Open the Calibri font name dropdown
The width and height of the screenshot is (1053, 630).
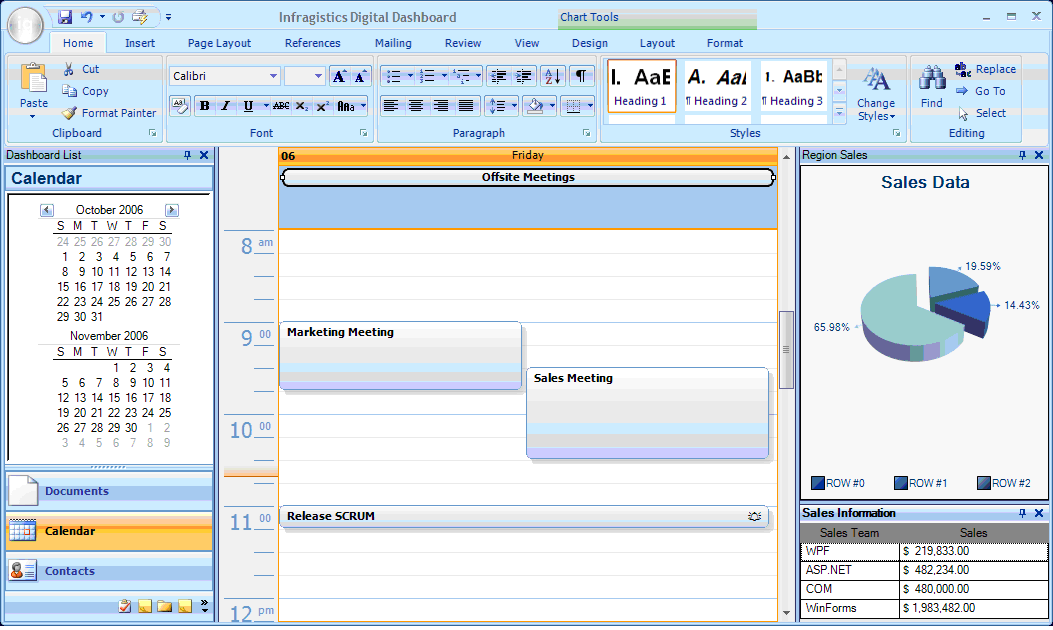pos(273,76)
